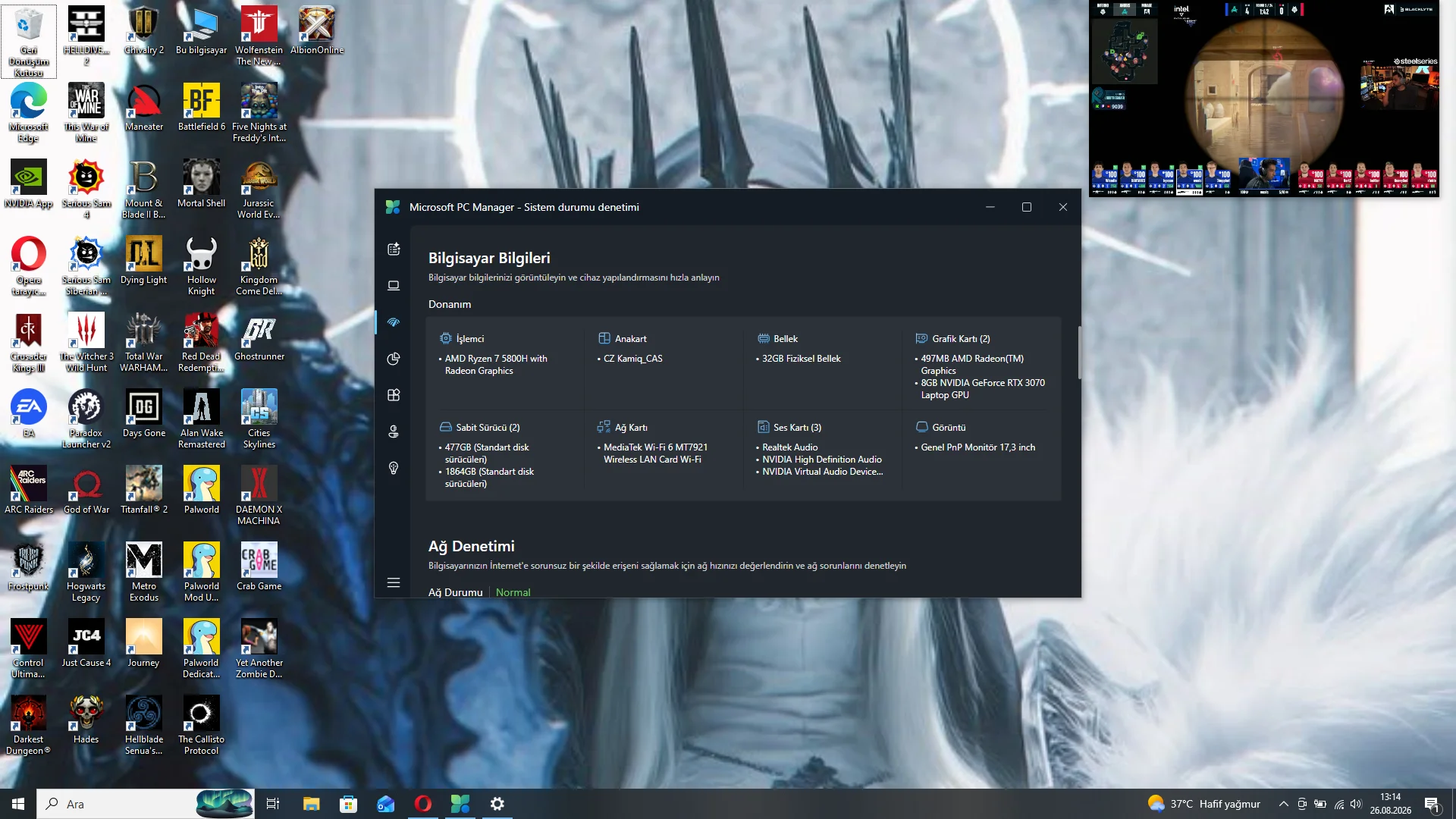The height and width of the screenshot is (819, 1456).
Task: Open Settings gear on taskbar
Action: (497, 804)
